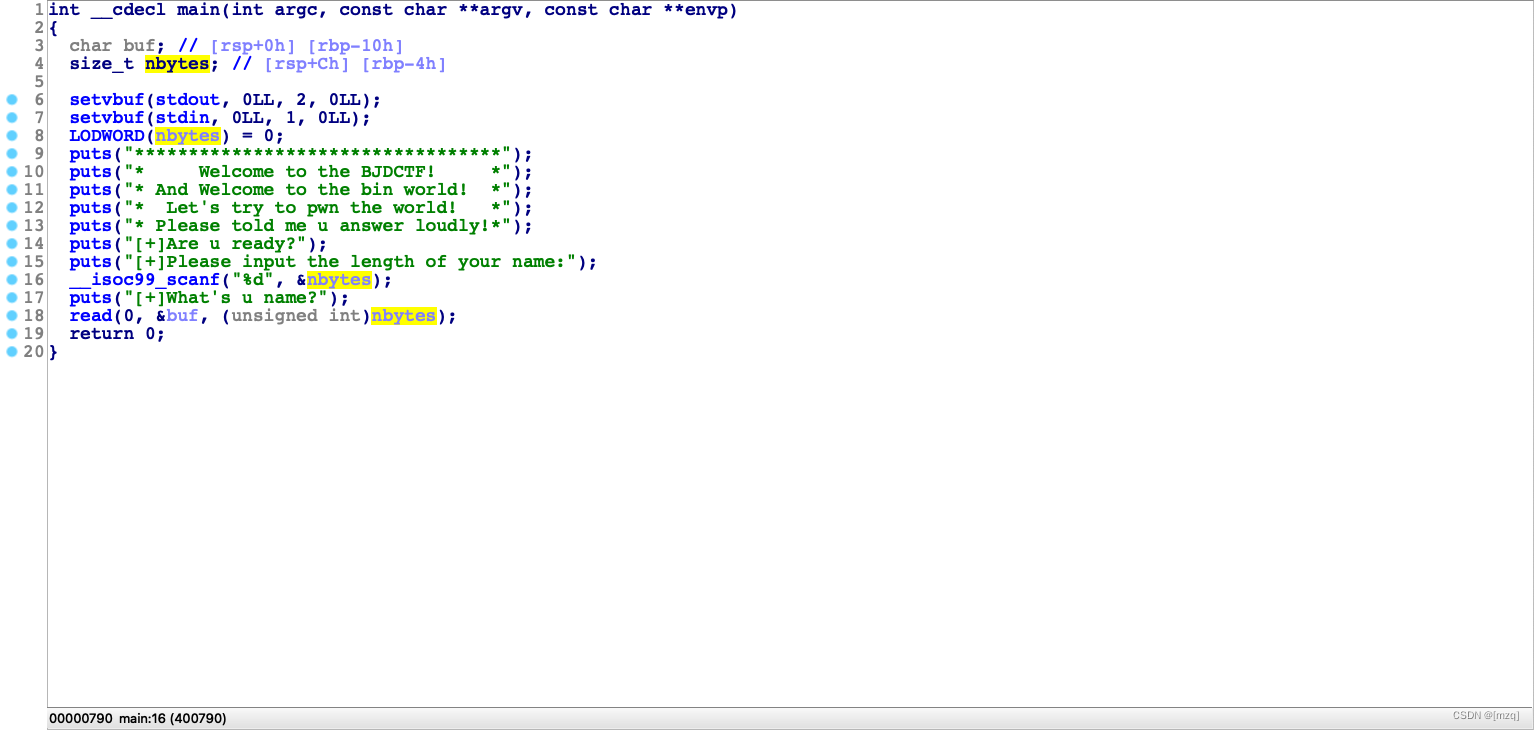
Task: Click the __isoc99_scanf function call
Action: point(145,280)
